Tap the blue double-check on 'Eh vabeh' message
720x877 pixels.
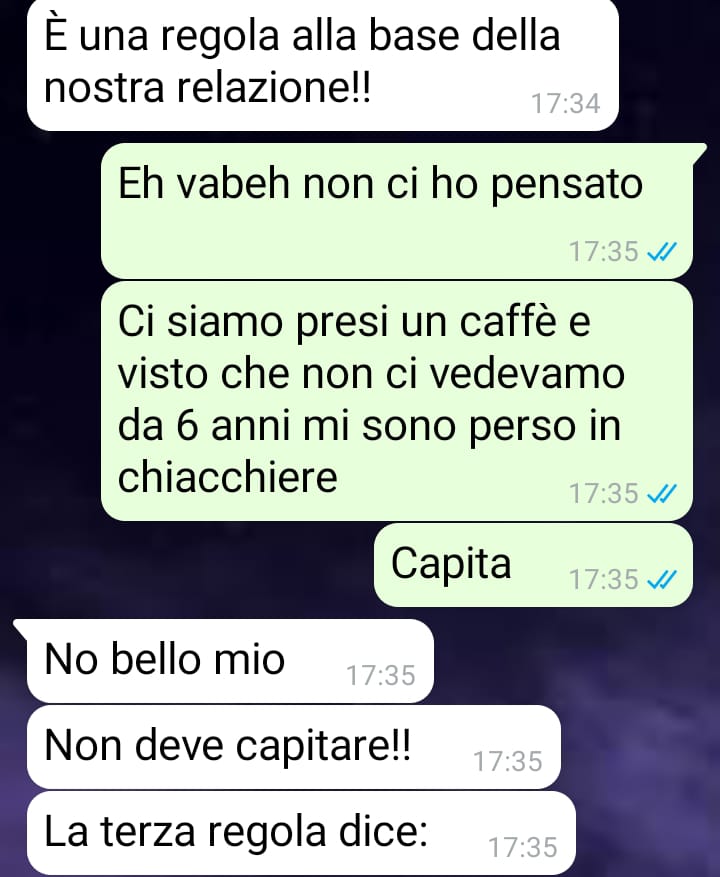point(662,252)
